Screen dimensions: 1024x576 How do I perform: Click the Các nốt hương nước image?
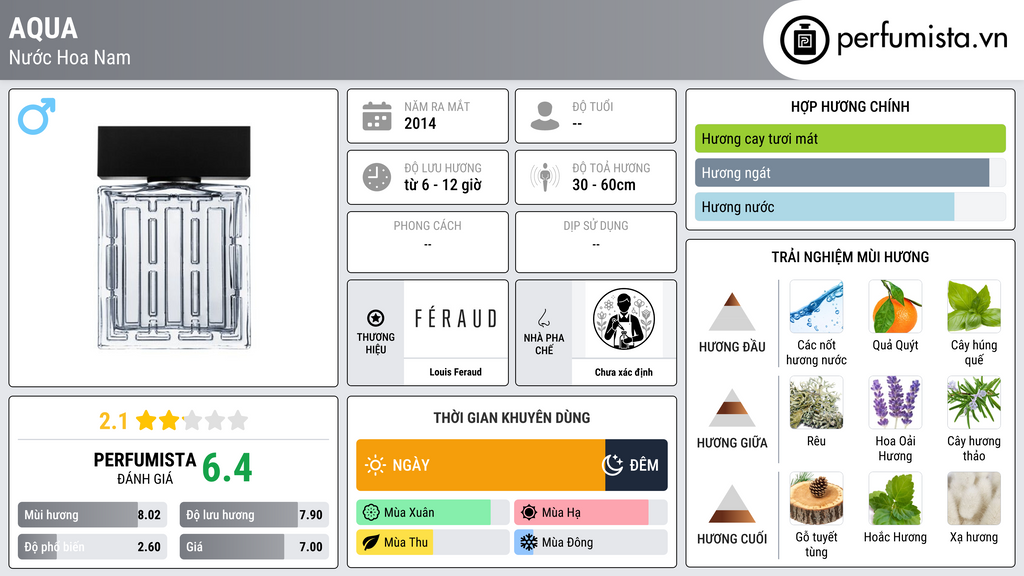click(816, 306)
